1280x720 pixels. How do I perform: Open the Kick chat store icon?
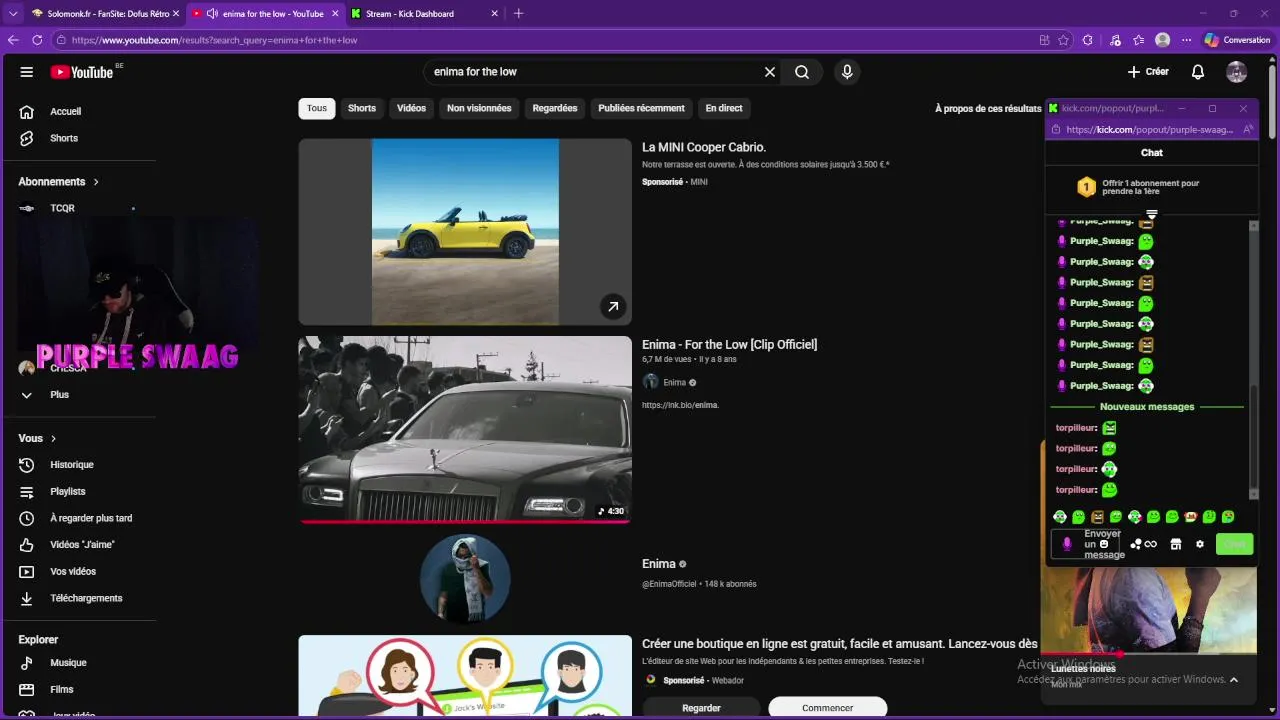(x=1176, y=544)
